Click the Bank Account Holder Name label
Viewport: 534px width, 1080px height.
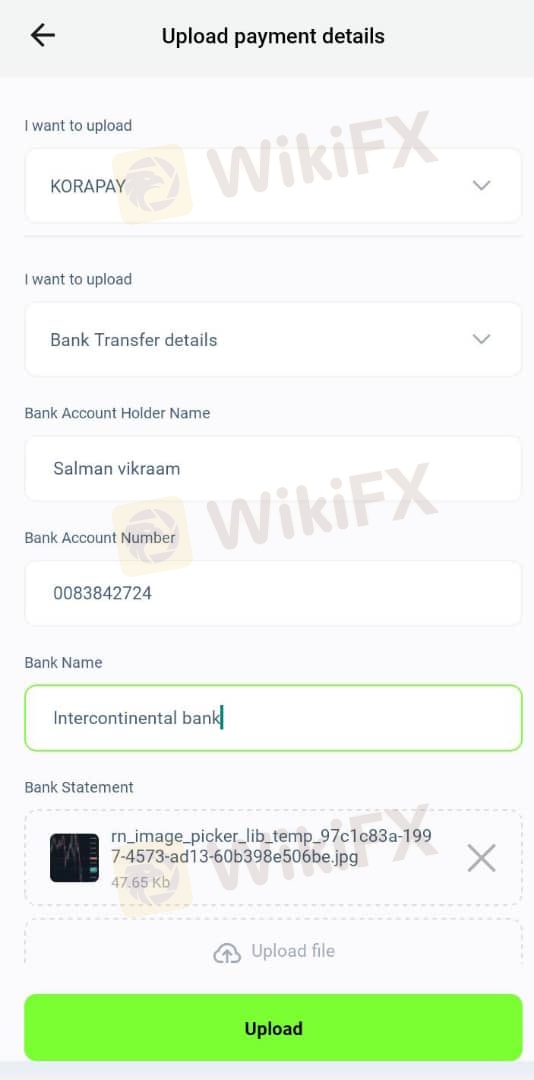pyautogui.click(x=117, y=413)
